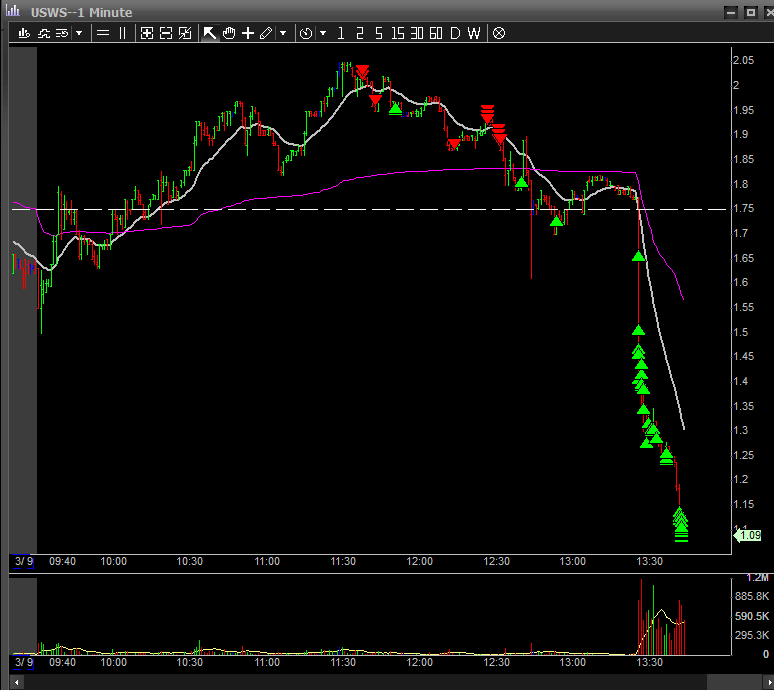This screenshot has height=690, width=774.
Task: Click the 1.75 price axis label
Action: point(743,208)
